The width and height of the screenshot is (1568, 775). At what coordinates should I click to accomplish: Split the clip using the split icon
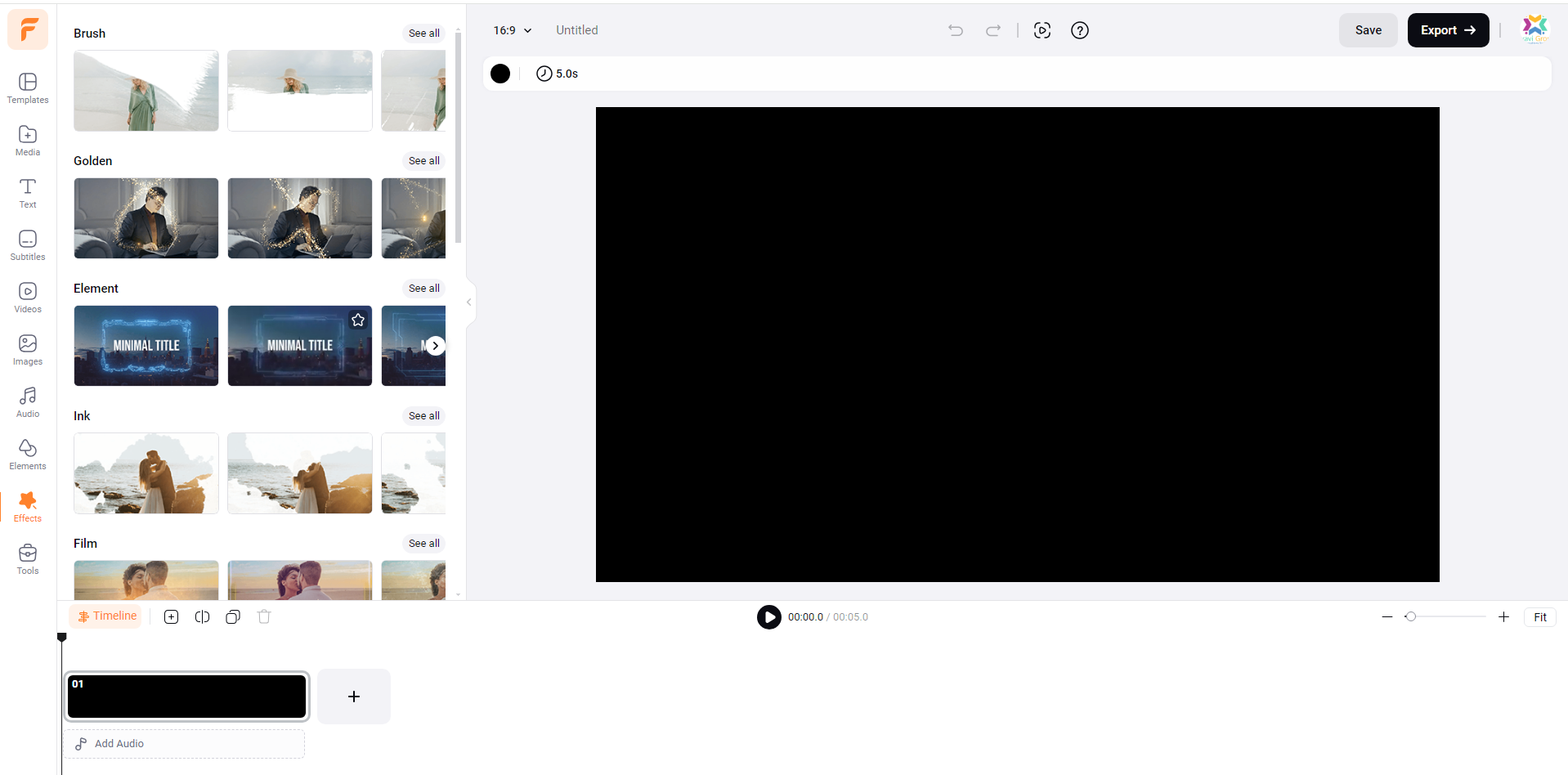pyautogui.click(x=202, y=617)
